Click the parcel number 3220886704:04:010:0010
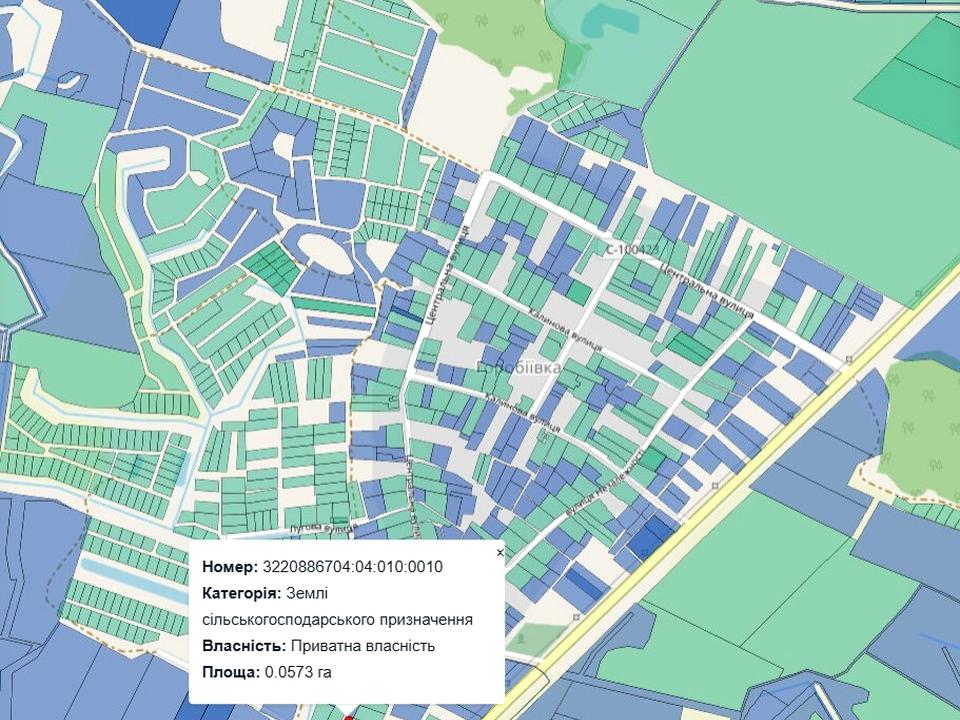 352,567
